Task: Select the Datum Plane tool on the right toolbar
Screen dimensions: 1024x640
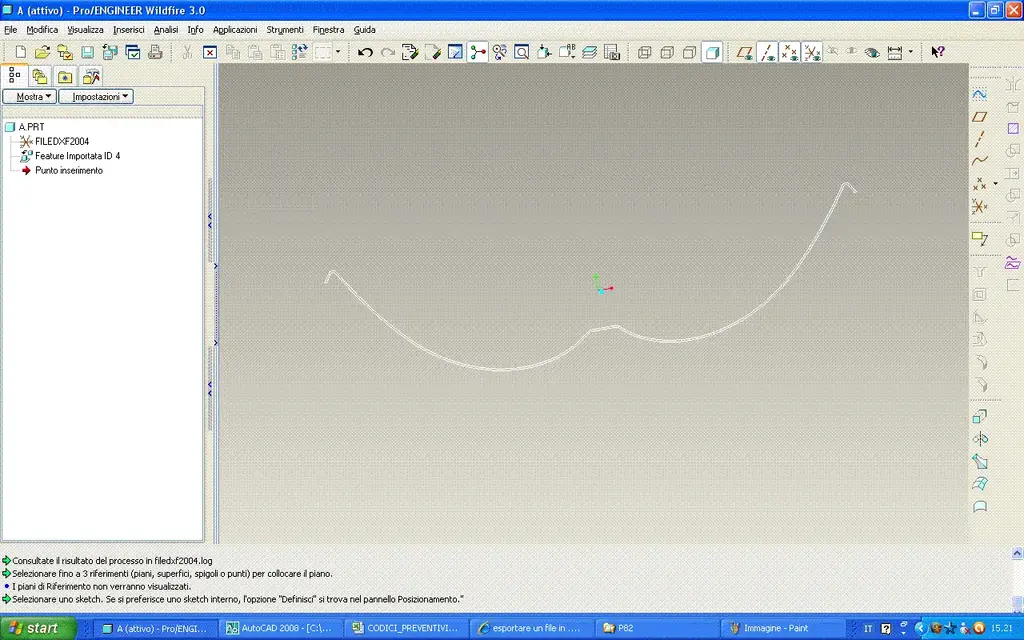Action: point(980,116)
